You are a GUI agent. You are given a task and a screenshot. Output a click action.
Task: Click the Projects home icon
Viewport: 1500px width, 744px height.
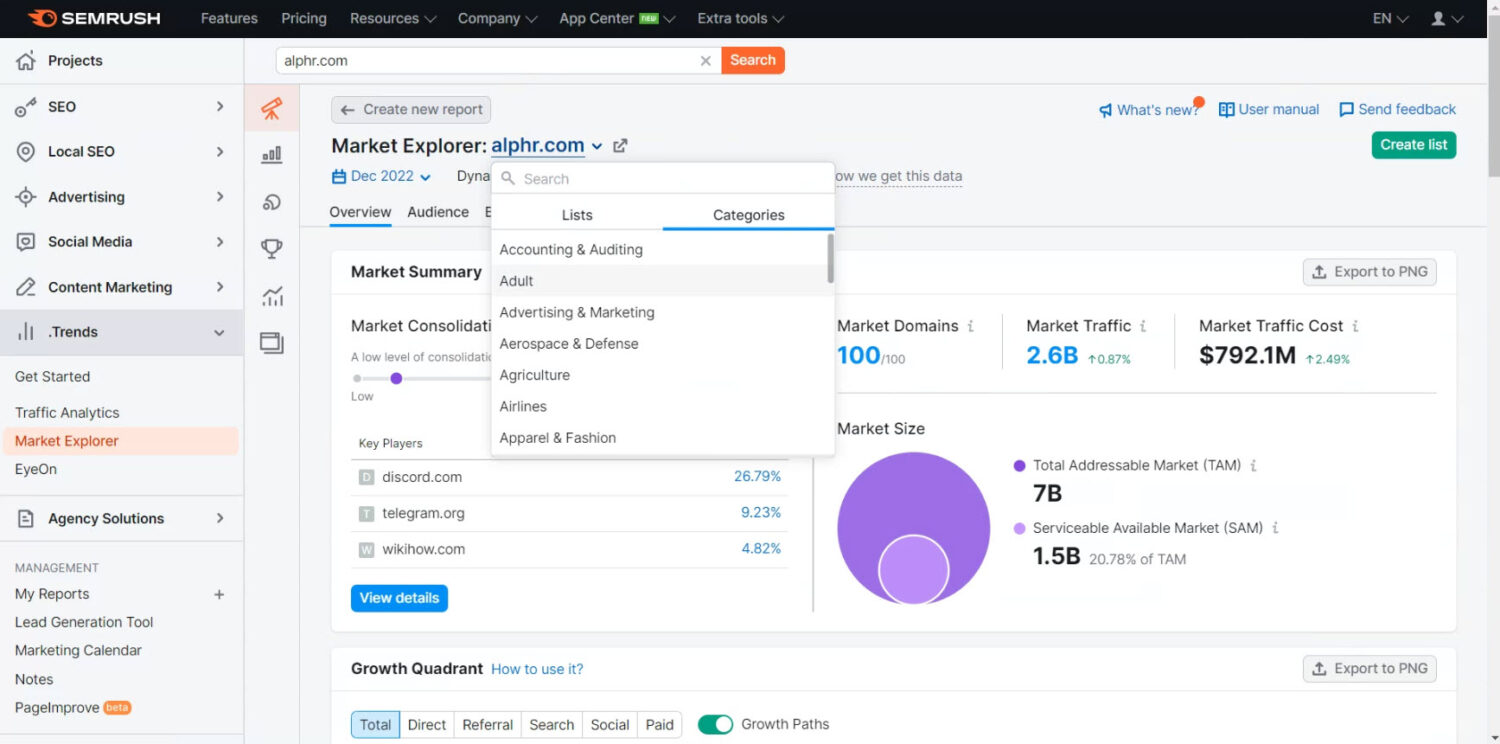26,61
